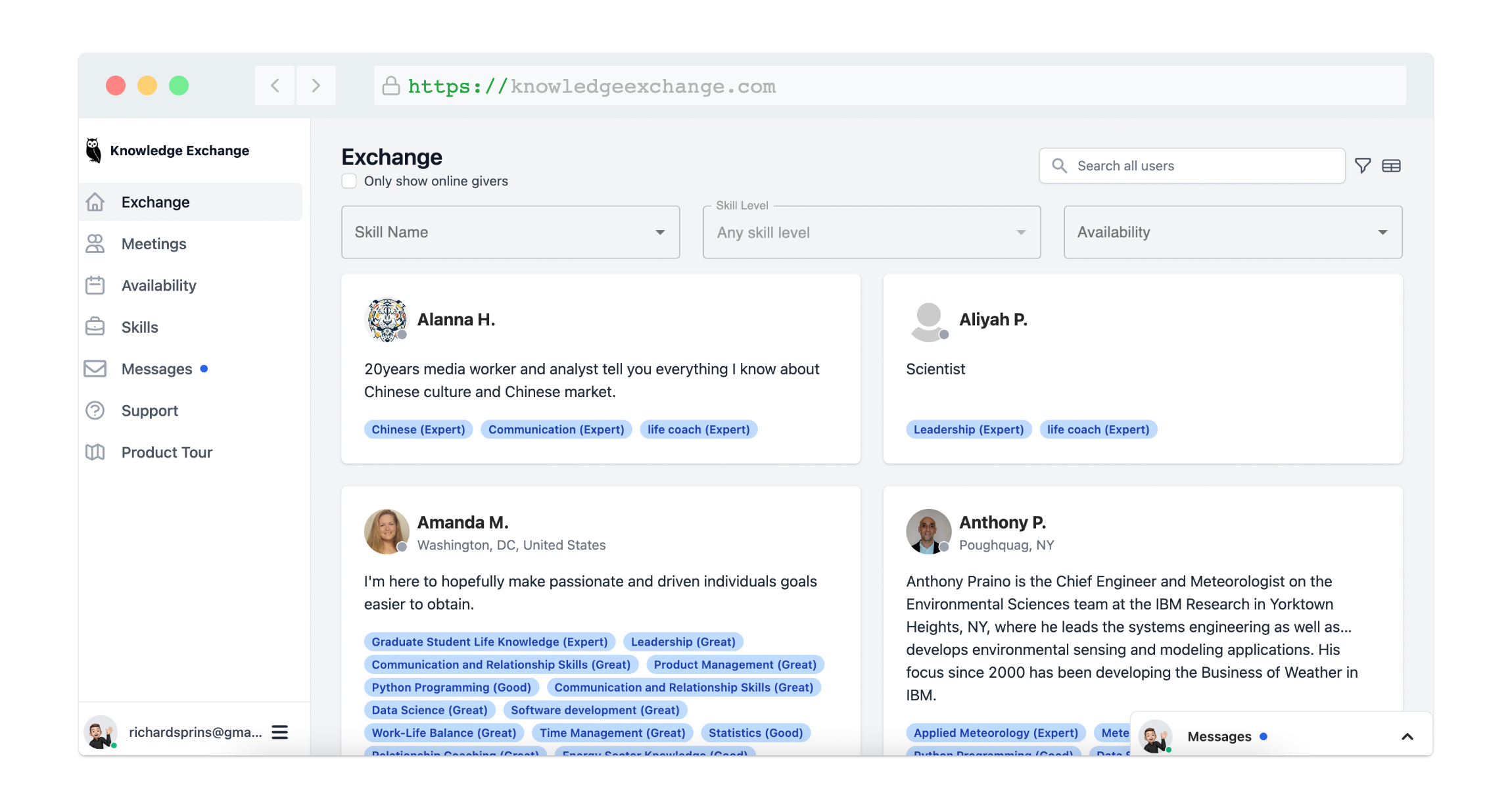Click the Knowledge Exchange logo icon
The height and width of the screenshot is (808, 1512).
pos(93,150)
